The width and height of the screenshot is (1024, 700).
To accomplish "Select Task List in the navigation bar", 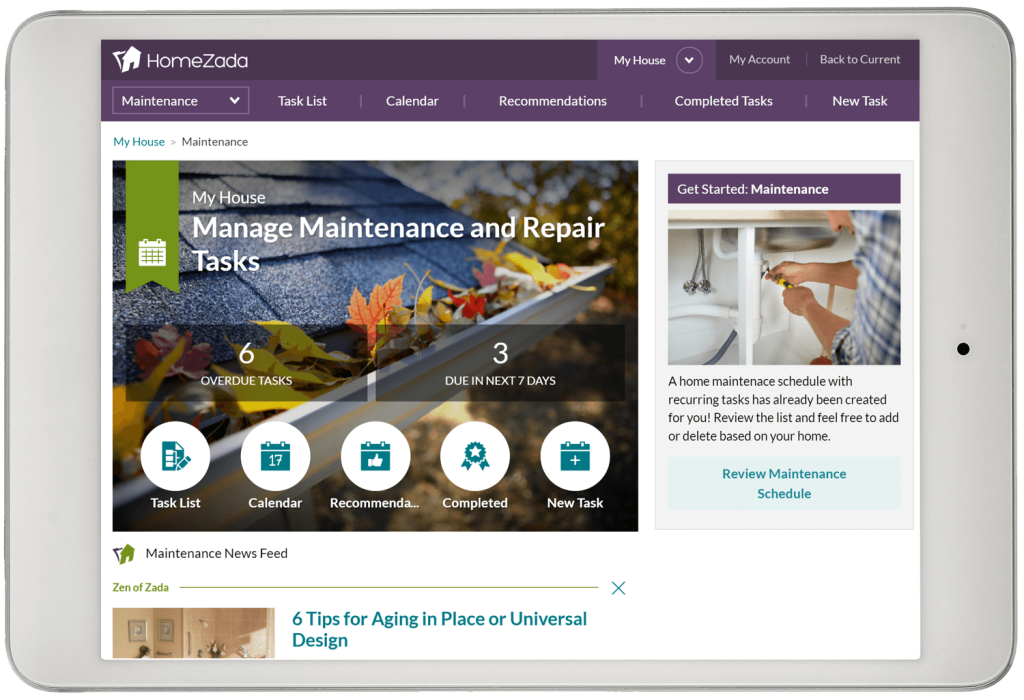I will pyautogui.click(x=302, y=101).
